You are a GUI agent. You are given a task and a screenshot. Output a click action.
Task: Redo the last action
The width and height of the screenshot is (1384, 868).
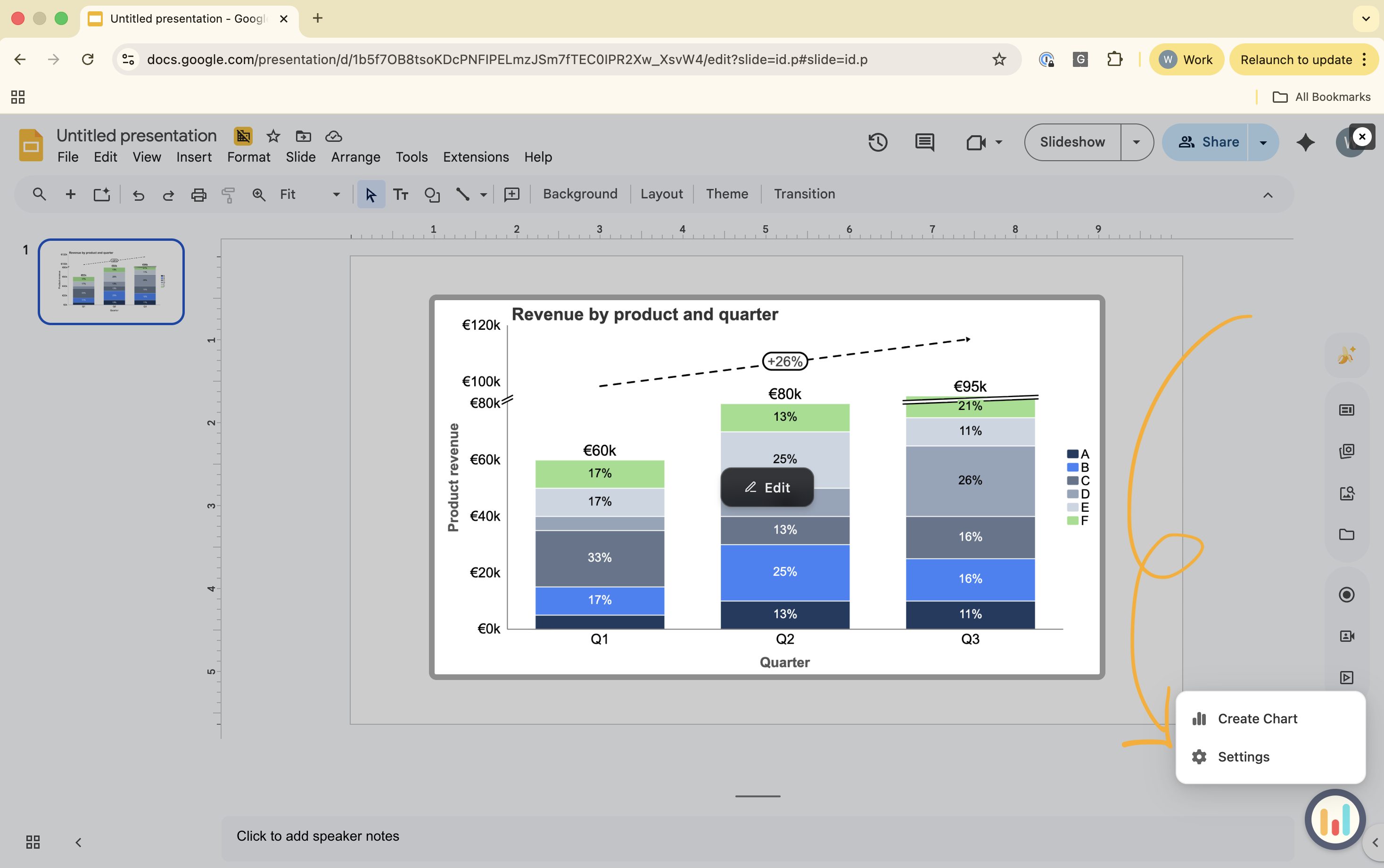click(x=168, y=195)
